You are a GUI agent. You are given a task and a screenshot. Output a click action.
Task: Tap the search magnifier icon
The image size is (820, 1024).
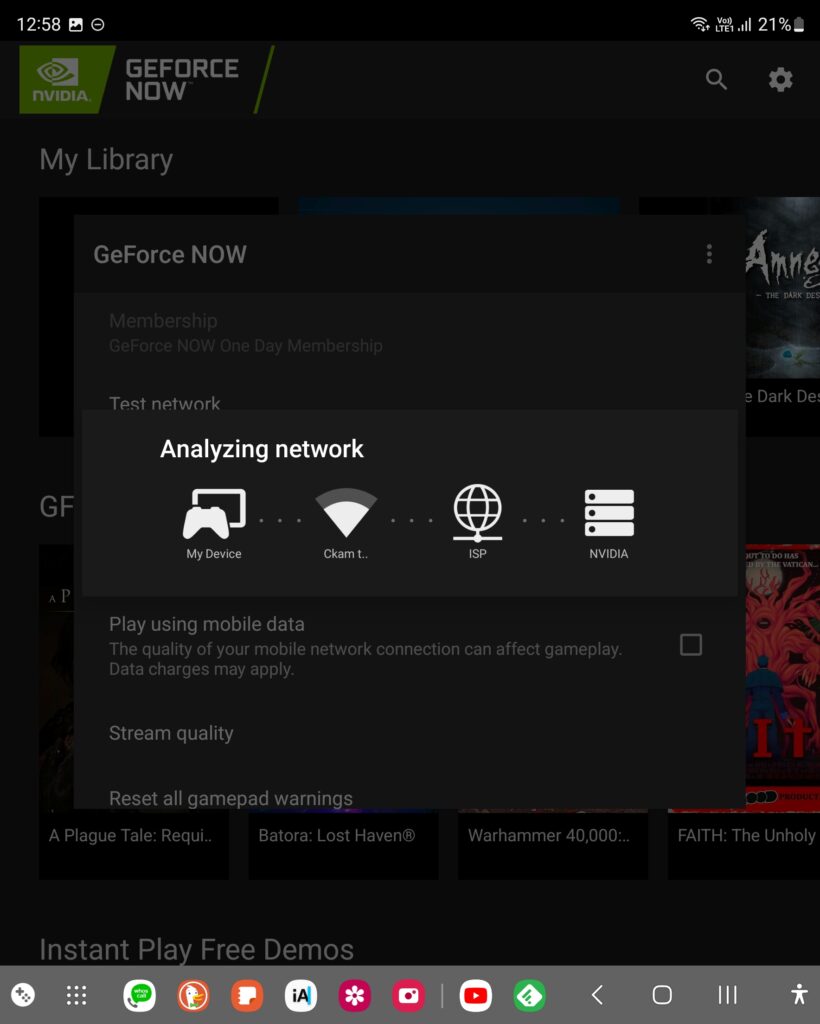(716, 80)
